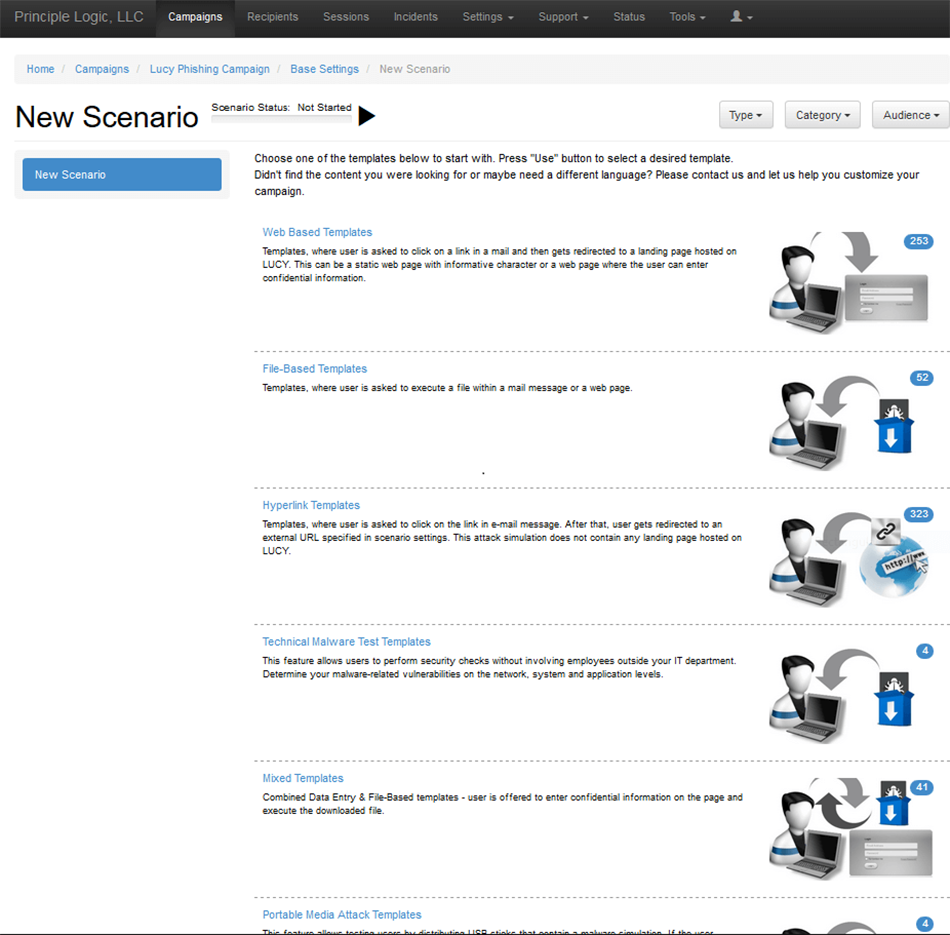This screenshot has height=935, width=950.
Task: Expand the Category filter dropdown
Action: pyautogui.click(x=823, y=115)
